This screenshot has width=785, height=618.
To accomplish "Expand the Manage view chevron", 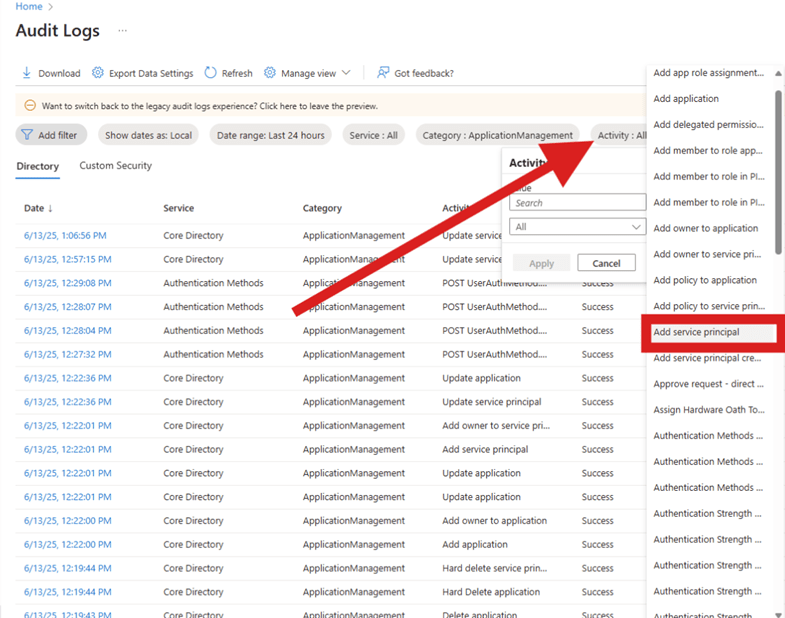I will pos(346,73).
